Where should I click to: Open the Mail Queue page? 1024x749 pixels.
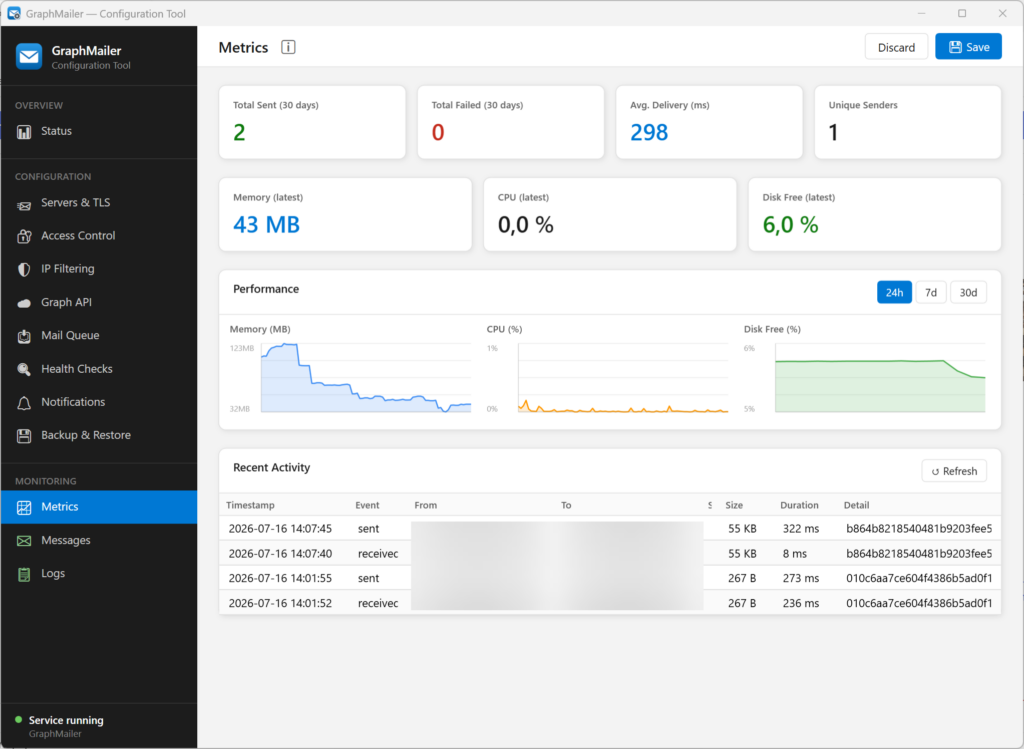[x=99, y=336]
